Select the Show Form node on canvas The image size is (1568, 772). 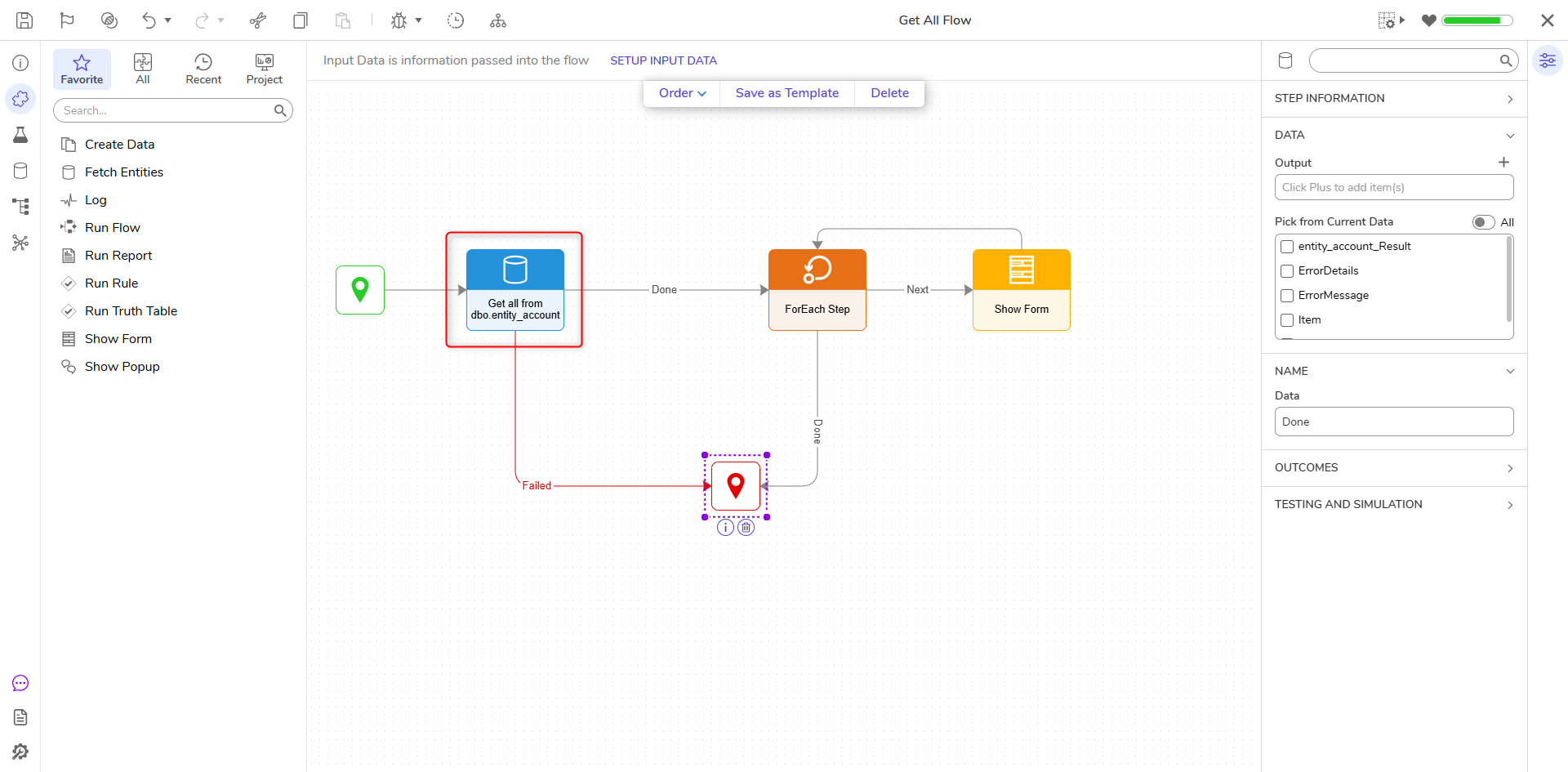click(1022, 290)
